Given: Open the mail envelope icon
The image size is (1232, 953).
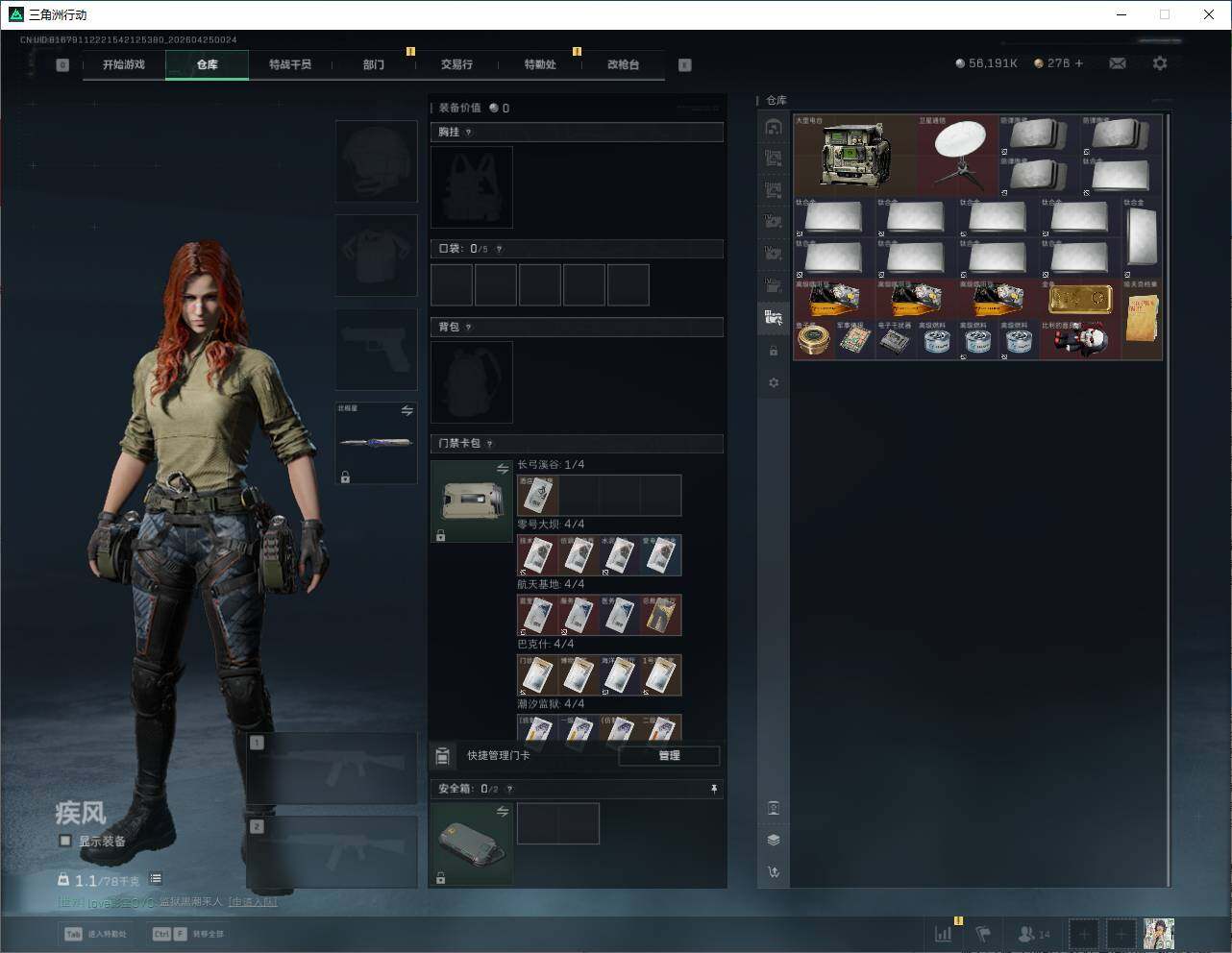Looking at the screenshot, I should (x=1118, y=63).
